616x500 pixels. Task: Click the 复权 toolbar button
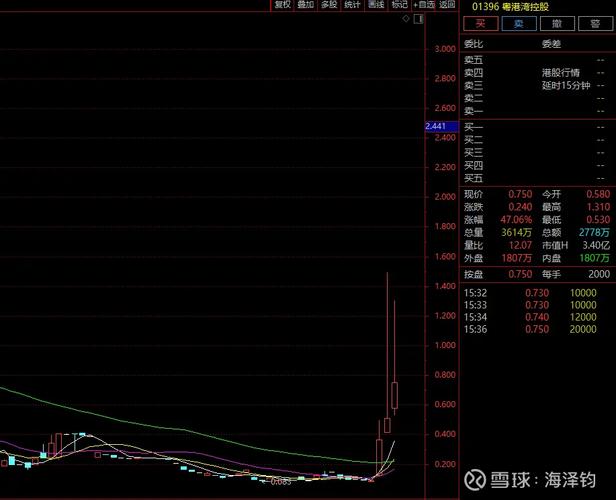(282, 5)
